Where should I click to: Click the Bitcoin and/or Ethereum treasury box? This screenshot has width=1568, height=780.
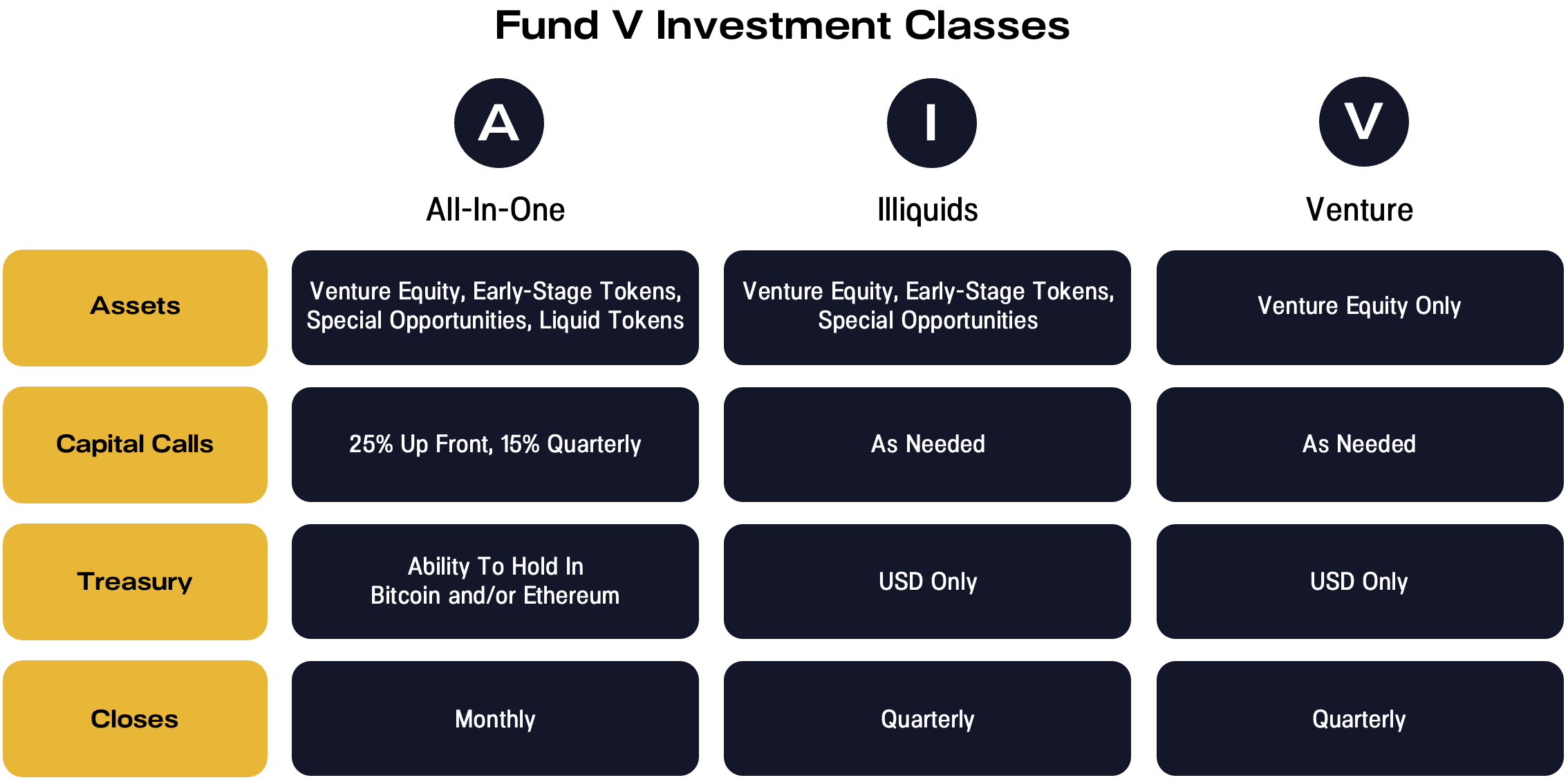(495, 582)
